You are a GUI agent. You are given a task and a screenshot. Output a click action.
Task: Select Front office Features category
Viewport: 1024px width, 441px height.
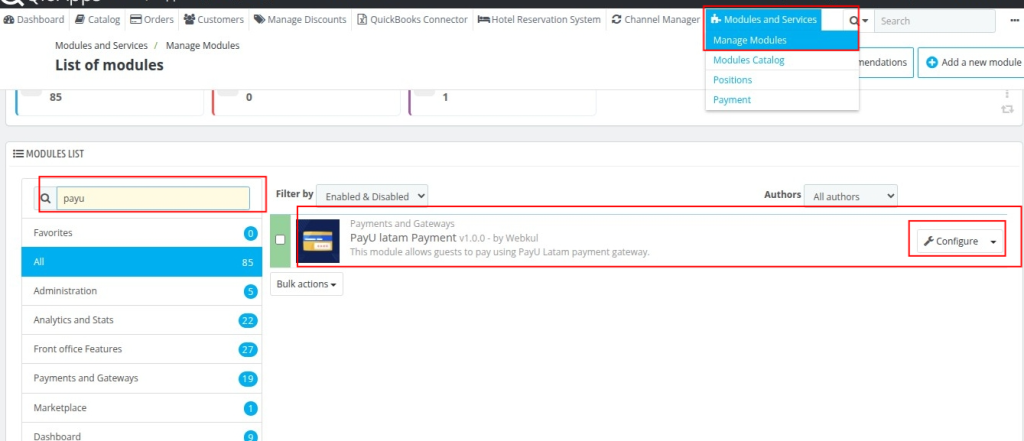(x=142, y=349)
